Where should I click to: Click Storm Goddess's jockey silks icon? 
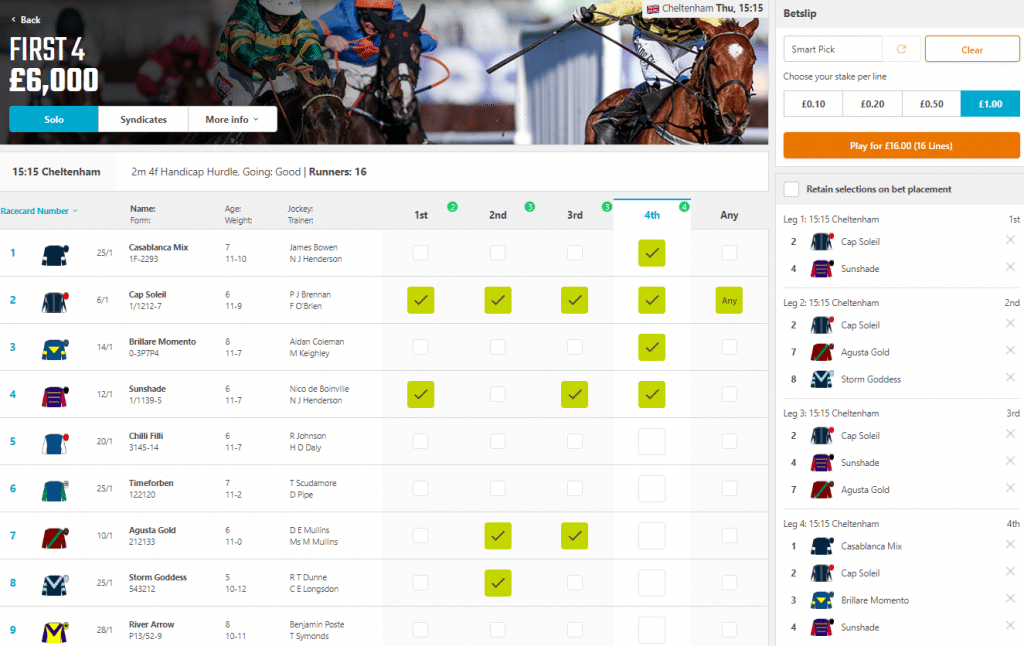coord(53,583)
